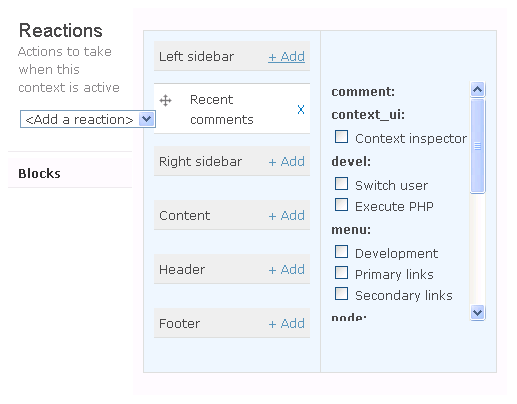
Task: Tick the Secondary links checkbox
Action: pos(341,294)
